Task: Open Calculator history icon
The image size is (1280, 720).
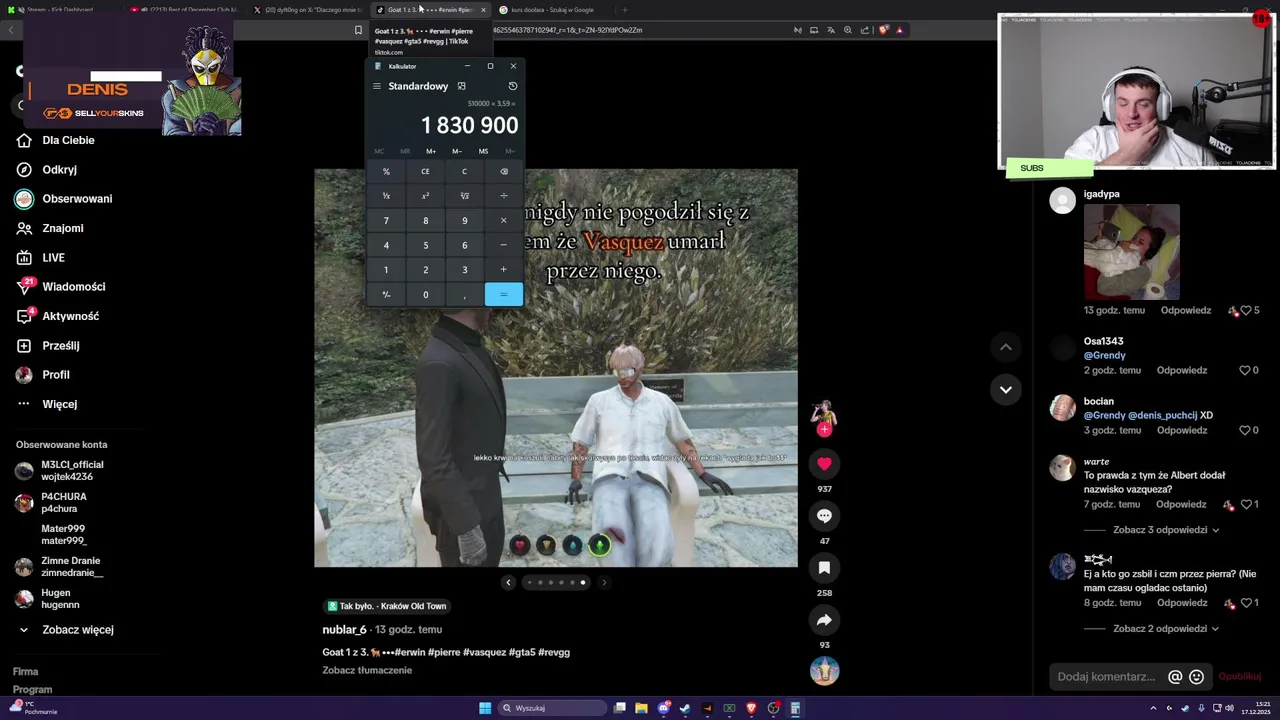Action: (512, 86)
